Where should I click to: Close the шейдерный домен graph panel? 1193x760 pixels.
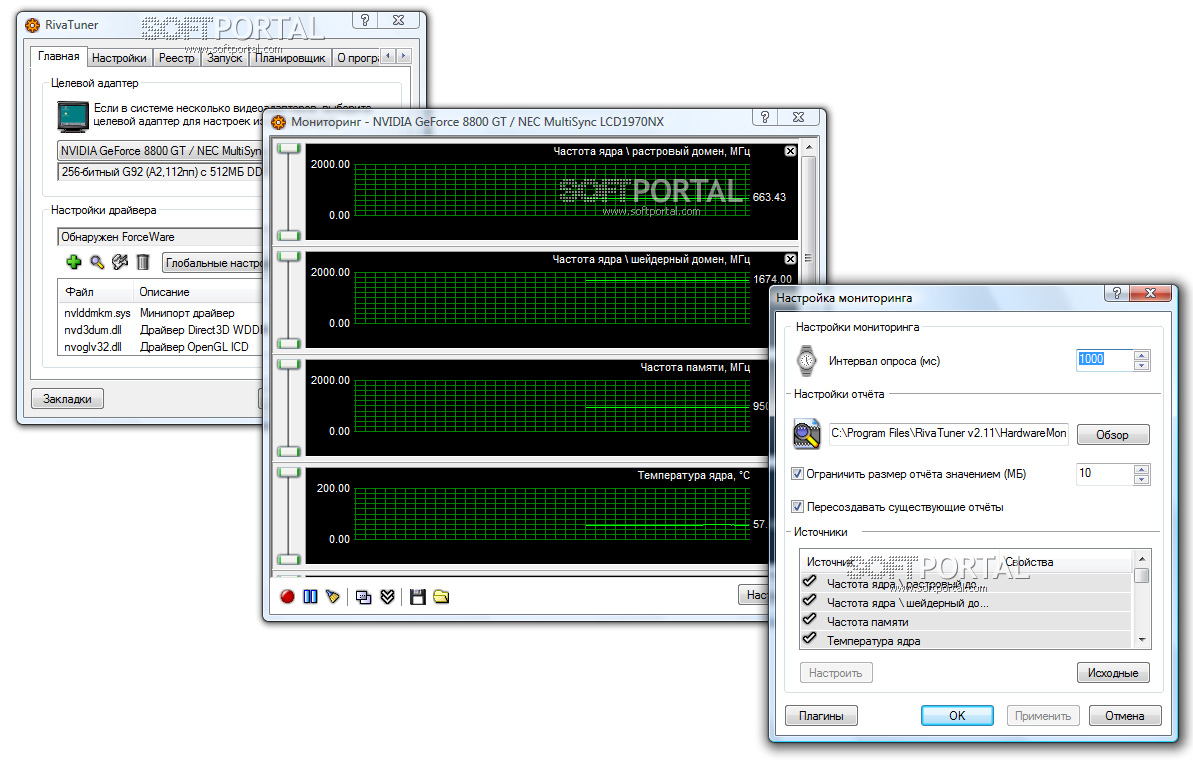[791, 259]
